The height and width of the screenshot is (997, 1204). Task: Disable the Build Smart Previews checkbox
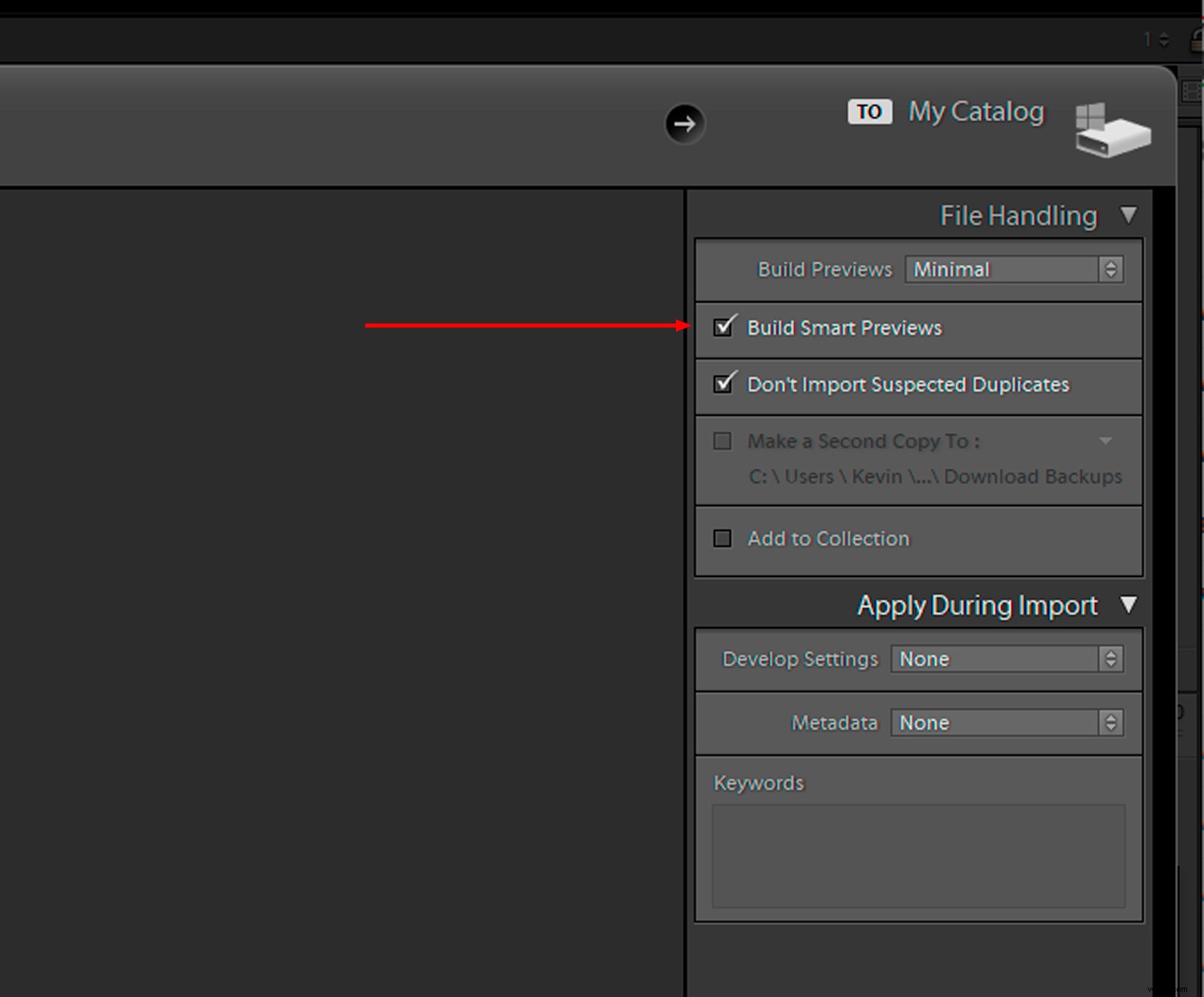[x=723, y=327]
